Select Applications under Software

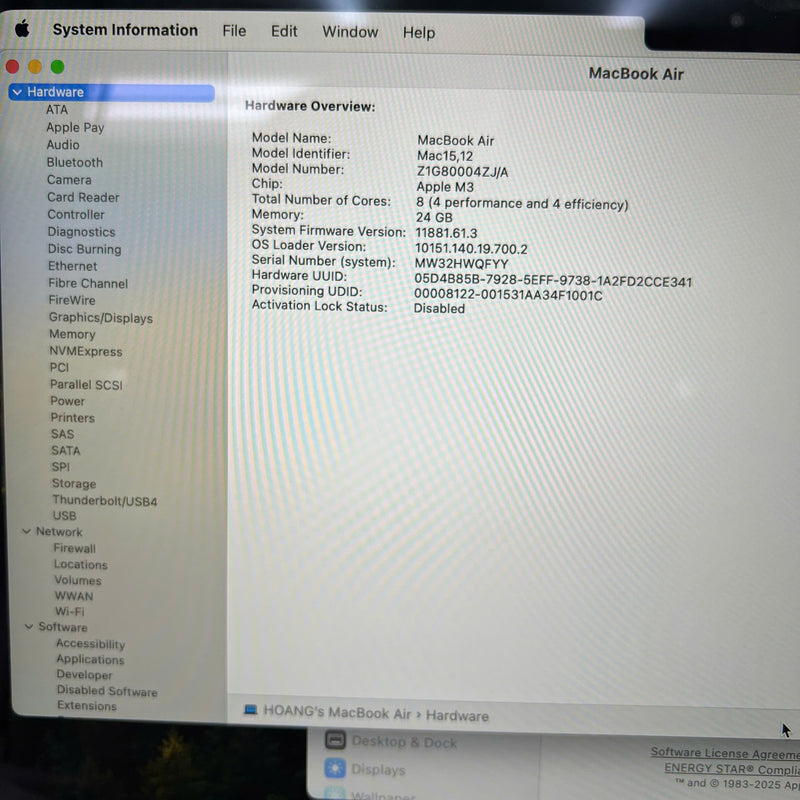coord(90,660)
